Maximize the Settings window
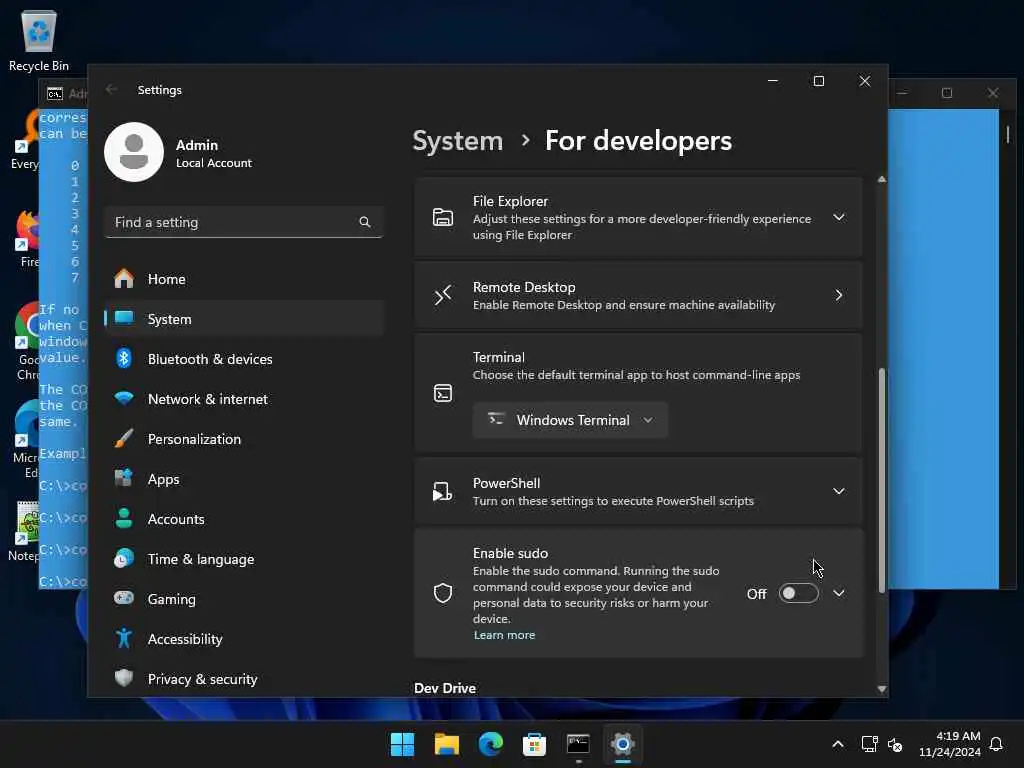Screen dimensions: 1024x768 [818, 81]
